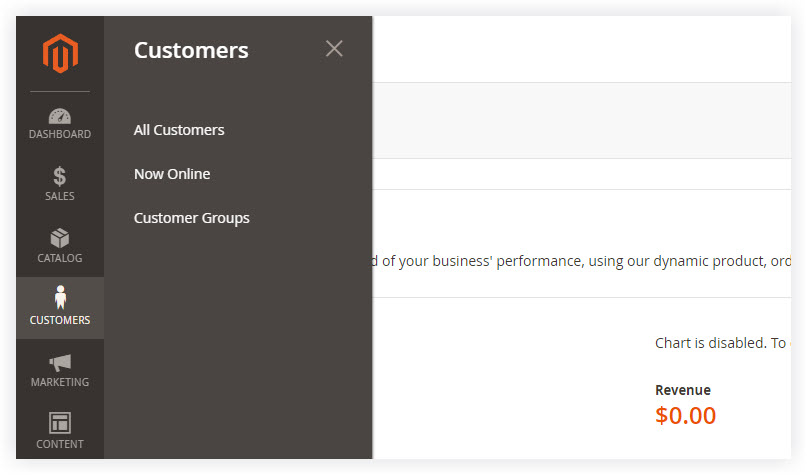807x475 pixels.
Task: Open the Dashboard gauge icon
Action: pyautogui.click(x=60, y=116)
